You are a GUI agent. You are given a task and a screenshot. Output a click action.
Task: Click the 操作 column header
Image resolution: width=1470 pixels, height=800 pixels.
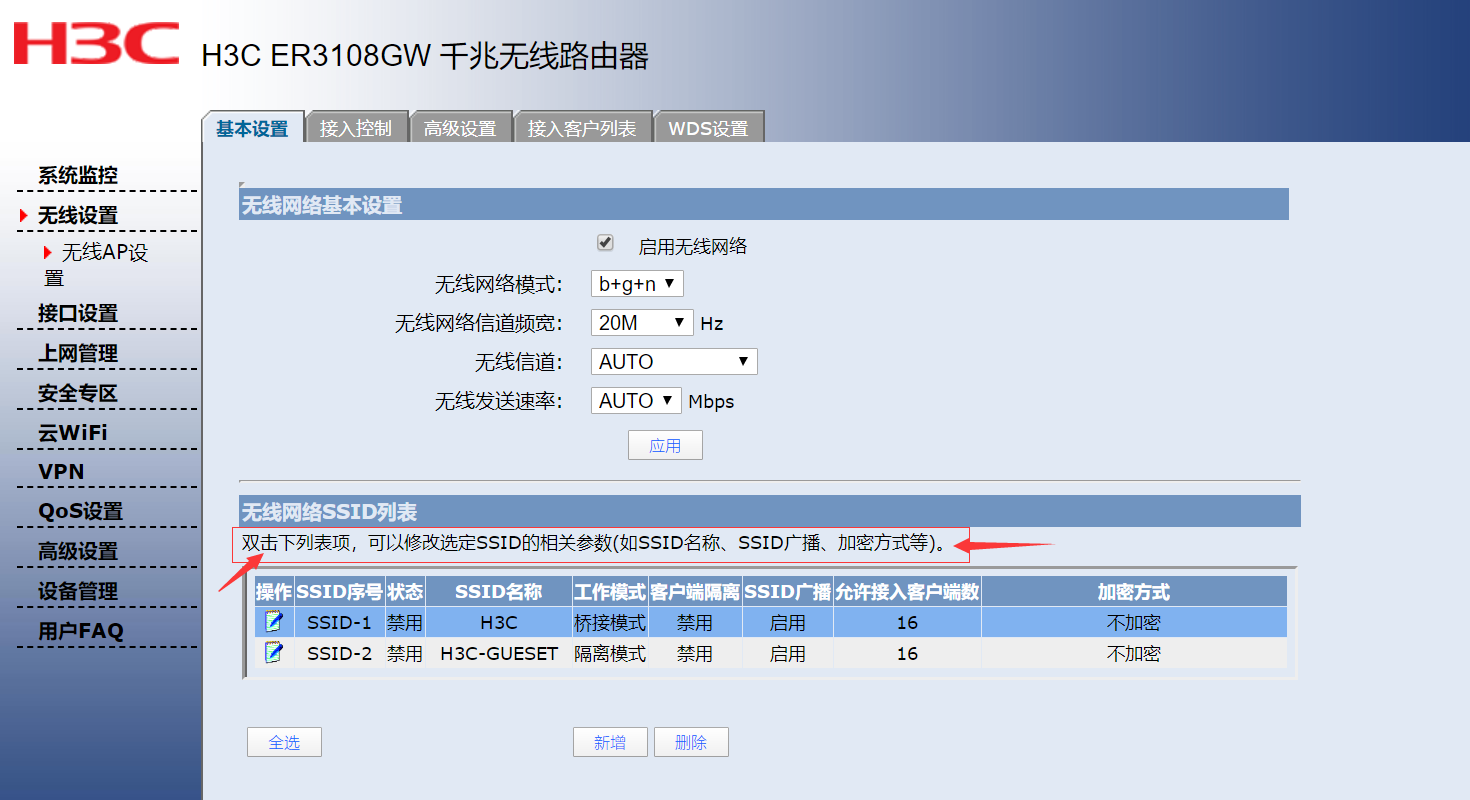(274, 592)
